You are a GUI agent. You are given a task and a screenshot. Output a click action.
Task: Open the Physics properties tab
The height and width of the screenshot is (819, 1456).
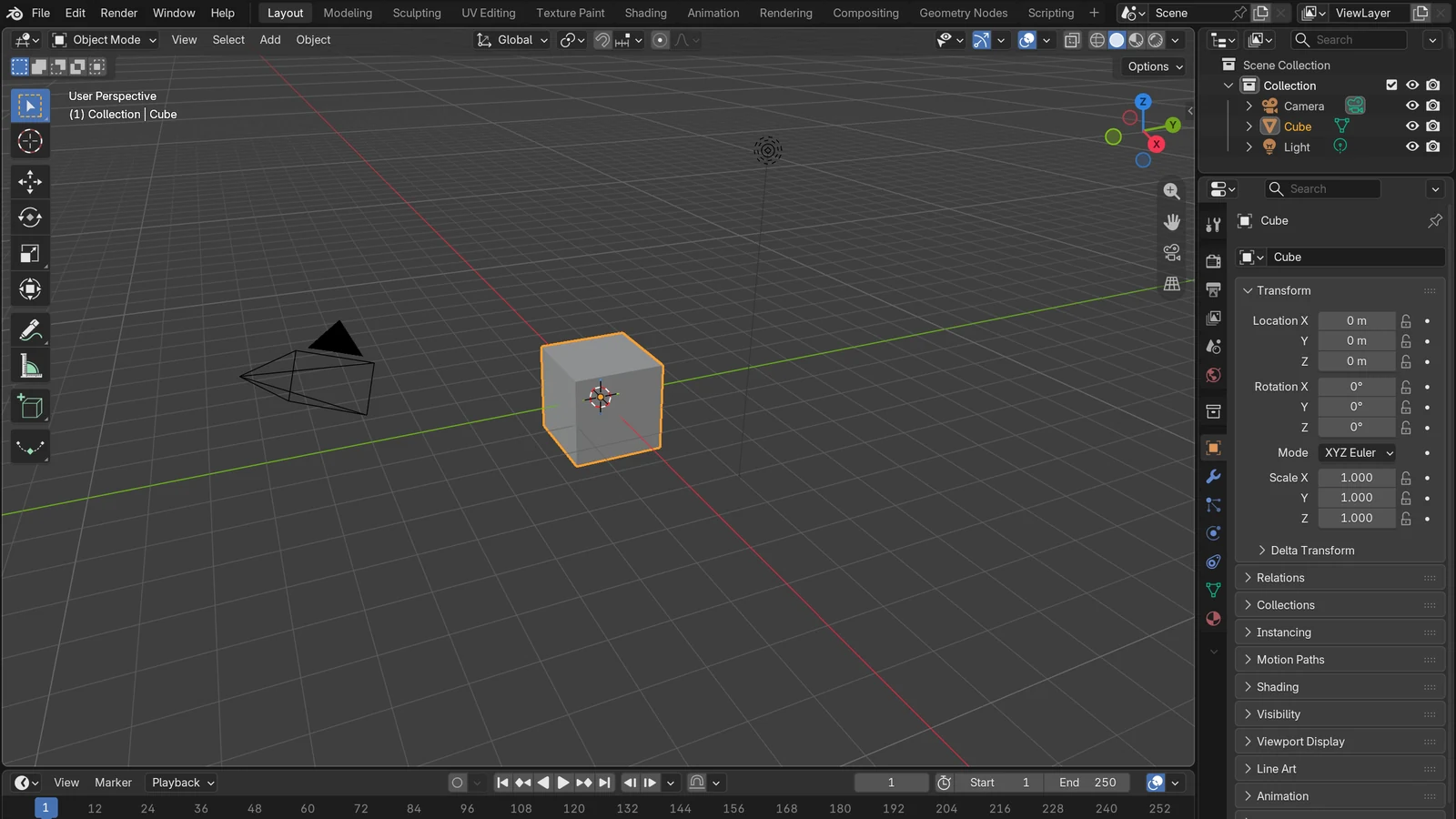tap(1213, 533)
